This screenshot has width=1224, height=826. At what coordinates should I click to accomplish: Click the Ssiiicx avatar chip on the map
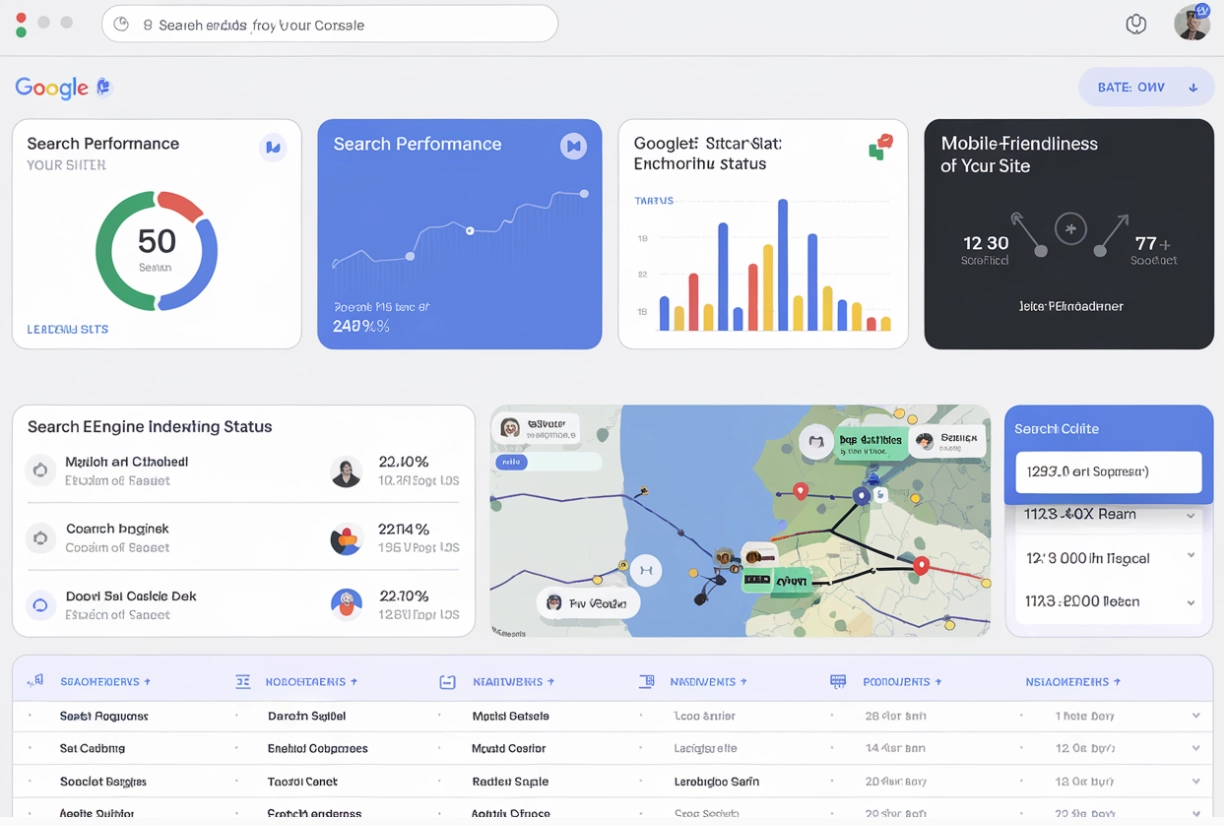948,440
